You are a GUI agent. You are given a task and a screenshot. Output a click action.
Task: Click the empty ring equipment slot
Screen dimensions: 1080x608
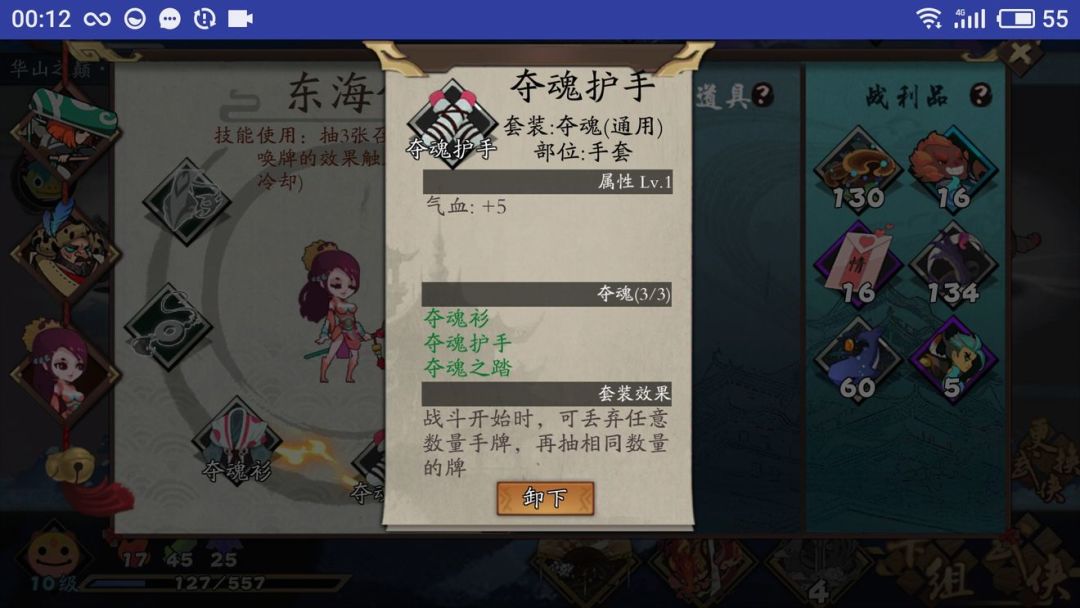169,328
